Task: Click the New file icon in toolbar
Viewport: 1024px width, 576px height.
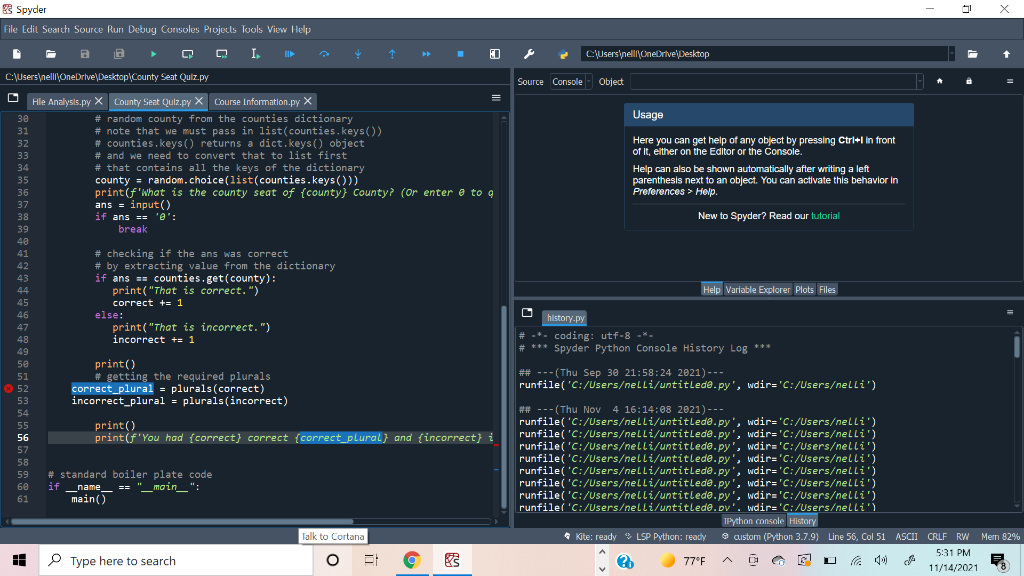Action: pyautogui.click(x=17, y=53)
